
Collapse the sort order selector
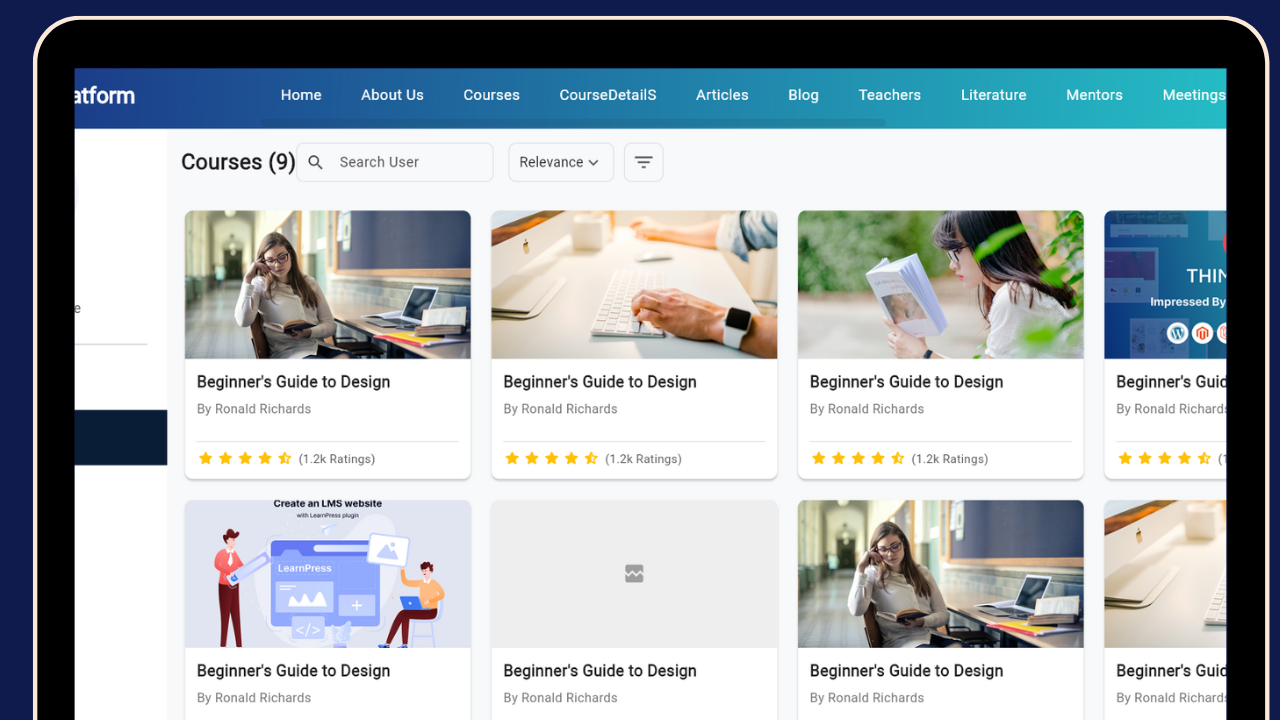[561, 161]
